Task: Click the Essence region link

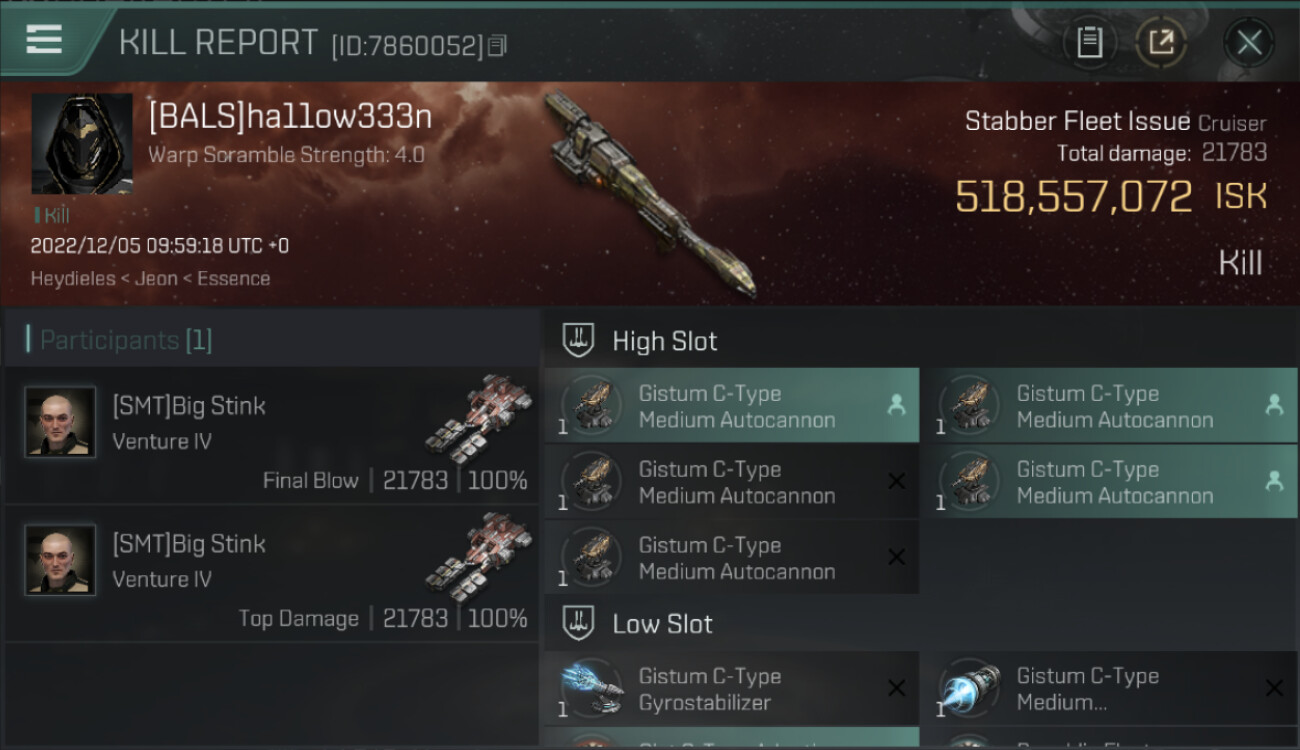Action: pyautogui.click(x=234, y=279)
